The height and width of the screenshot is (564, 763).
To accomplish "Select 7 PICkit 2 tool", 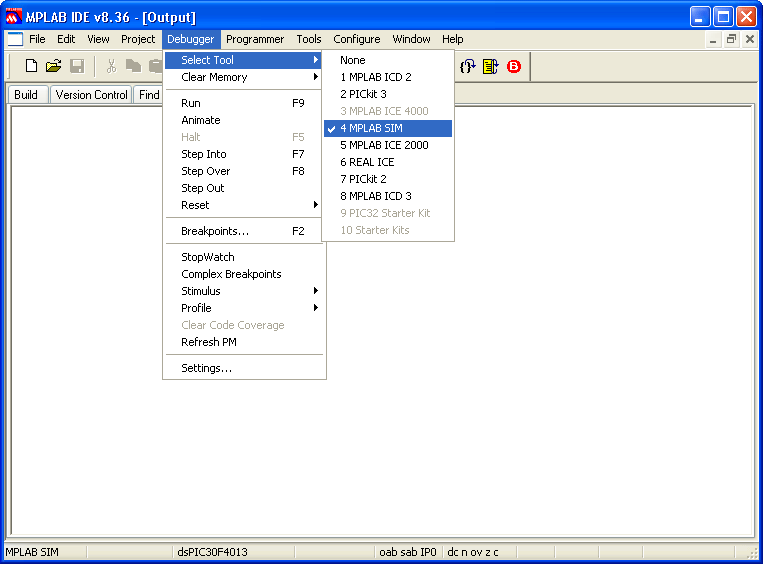I will pyautogui.click(x=388, y=180).
